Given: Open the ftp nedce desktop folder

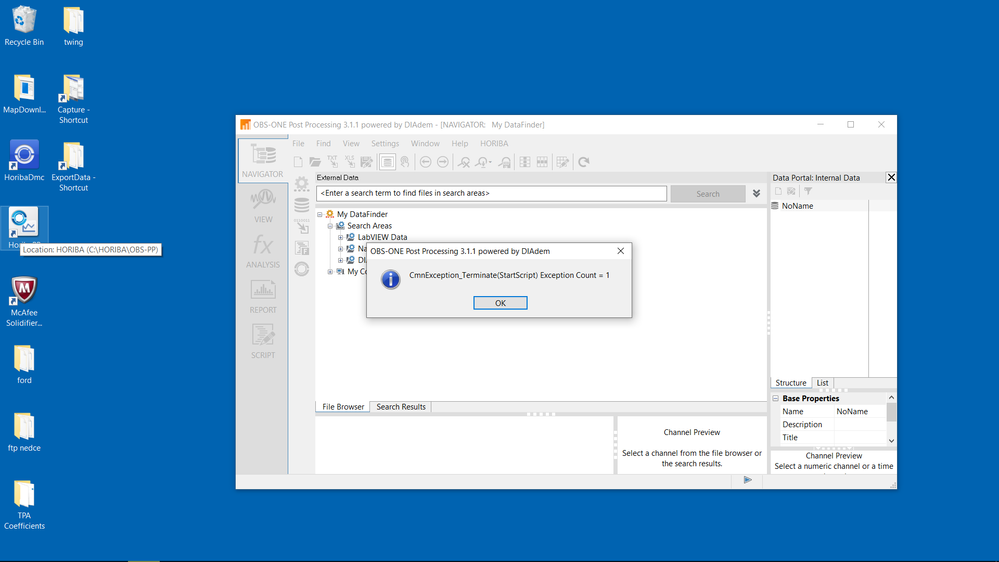Looking at the screenshot, I should click(x=24, y=432).
